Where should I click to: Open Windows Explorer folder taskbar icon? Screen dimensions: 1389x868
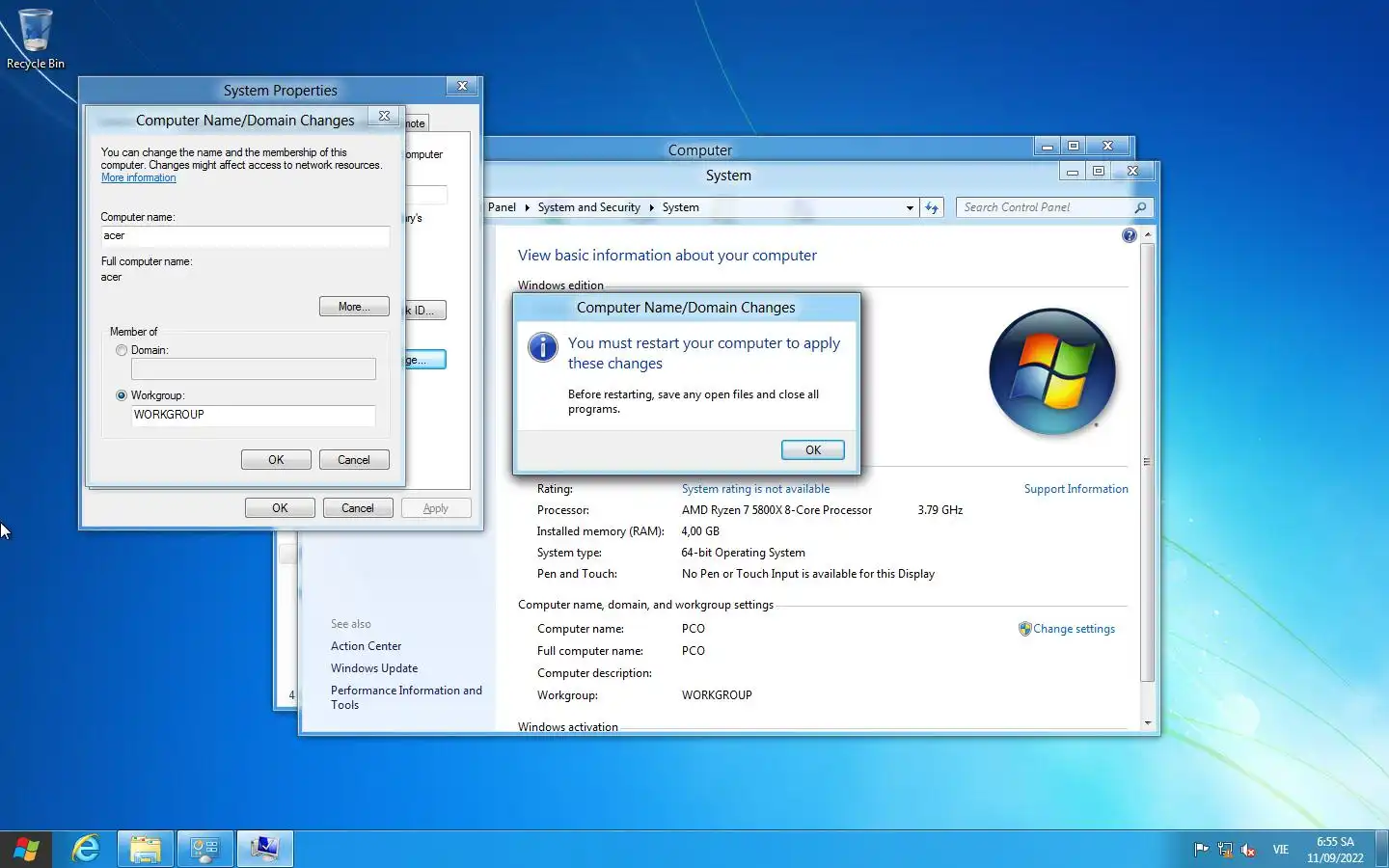click(146, 849)
